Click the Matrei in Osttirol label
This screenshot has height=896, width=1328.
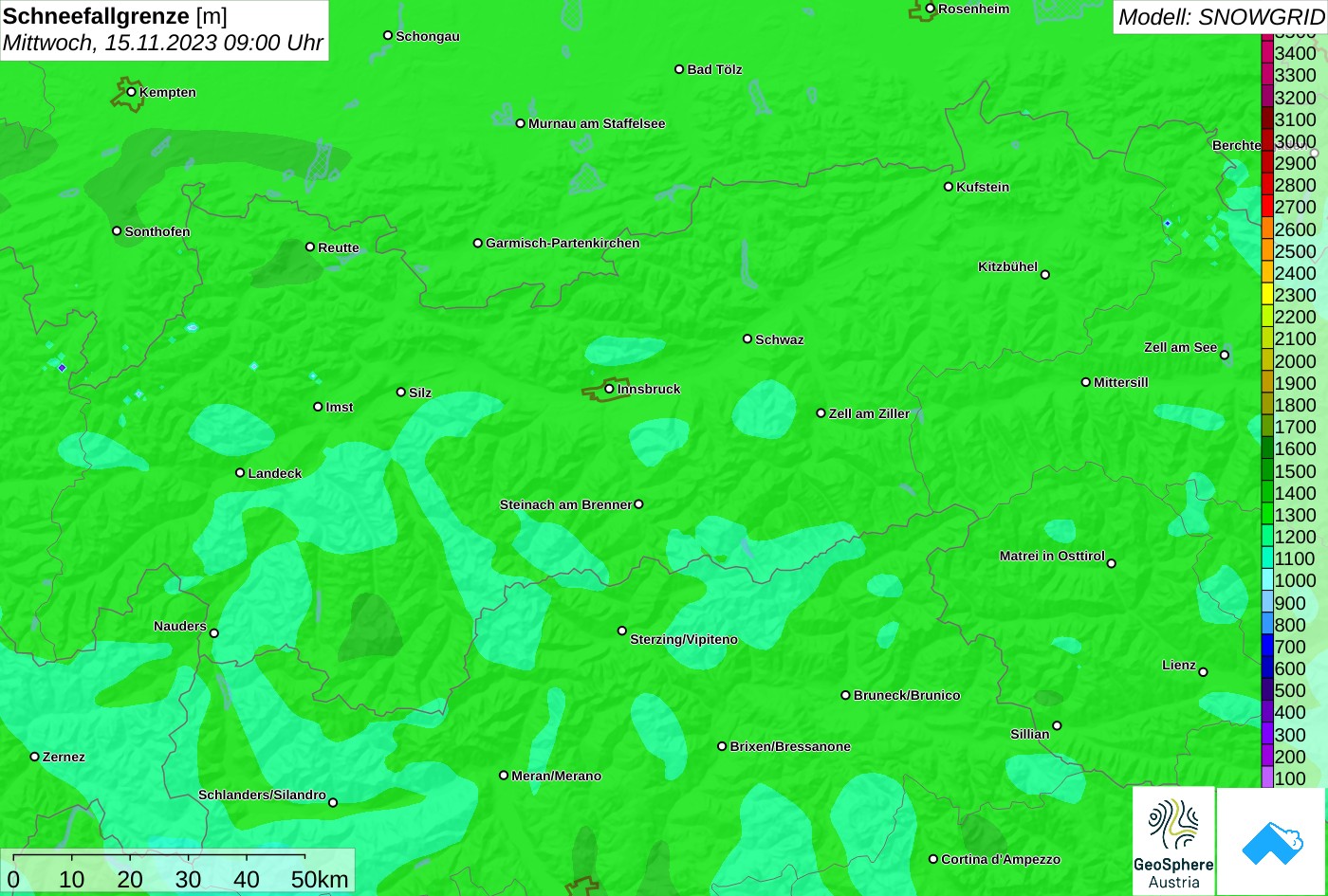(x=1052, y=556)
